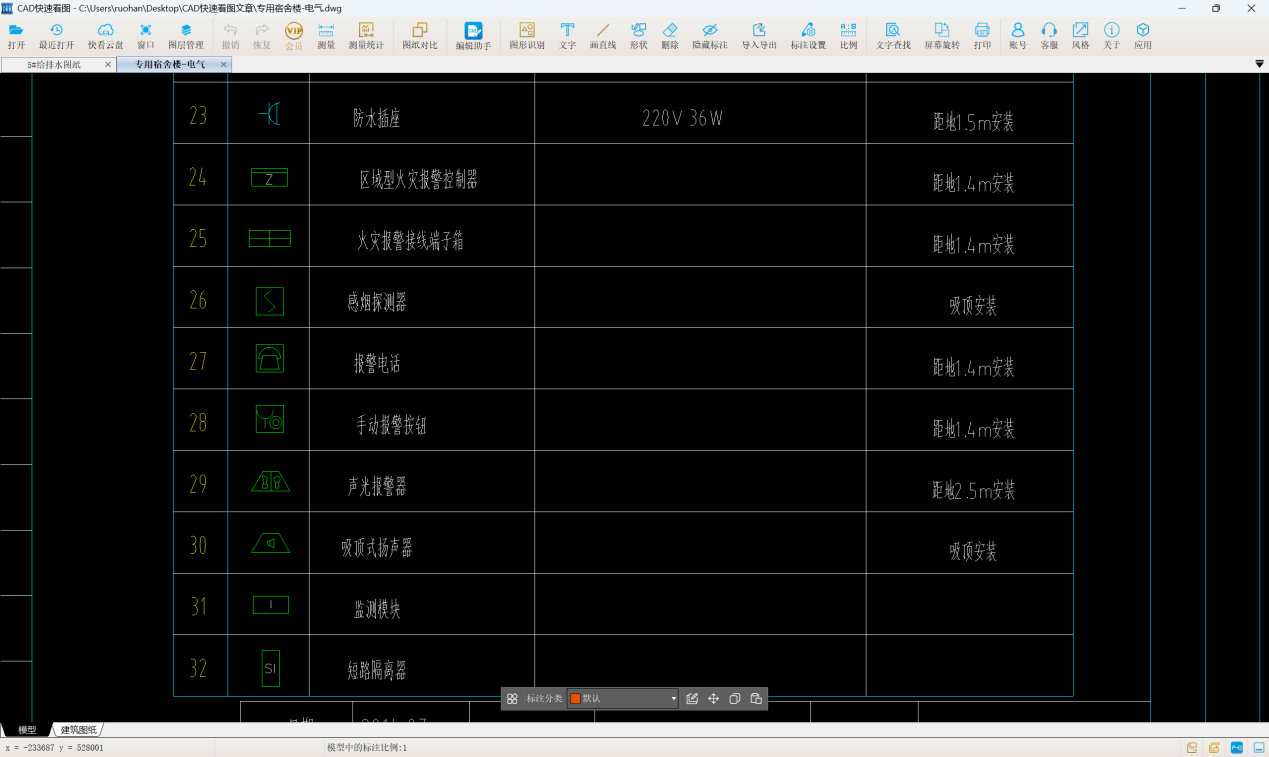This screenshot has width=1269, height=757.
Task: Toggle 屏幕旋转 screen rotation
Action: 941,36
